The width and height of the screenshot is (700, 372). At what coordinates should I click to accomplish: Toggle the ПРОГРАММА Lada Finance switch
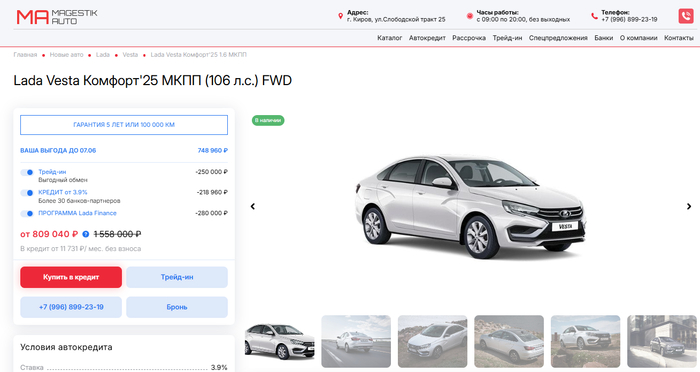pyautogui.click(x=27, y=213)
